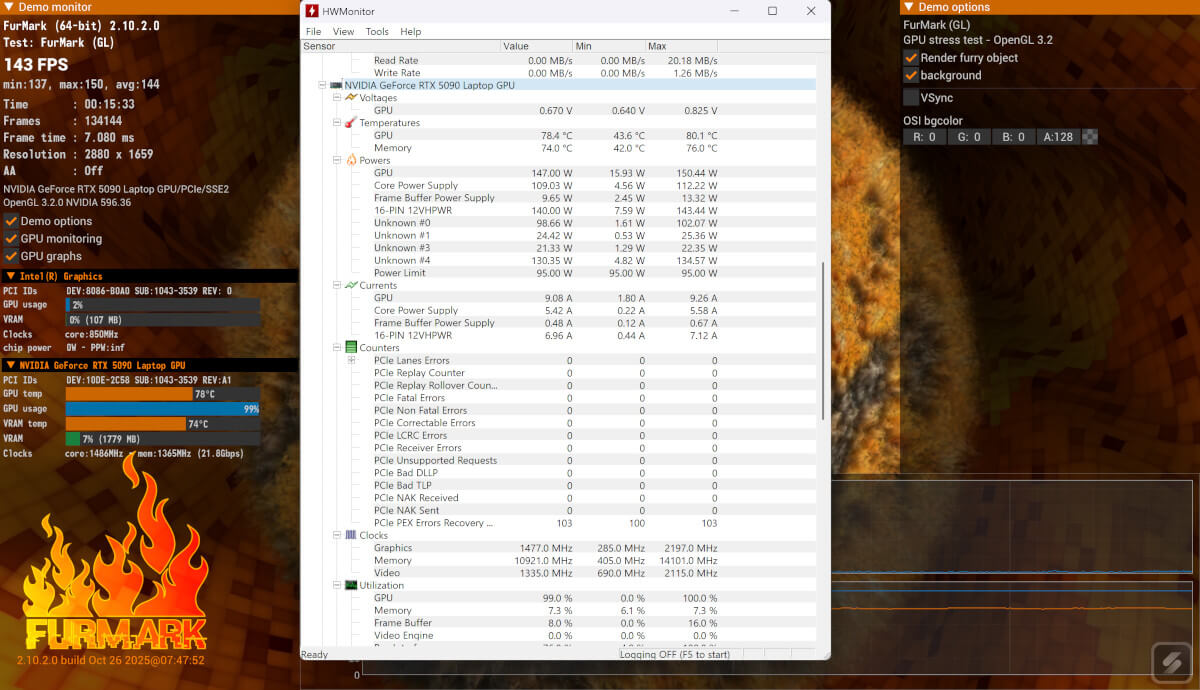The height and width of the screenshot is (690, 1200).
Task: Expand the PCIe Lanes Errors node
Action: (x=352, y=360)
